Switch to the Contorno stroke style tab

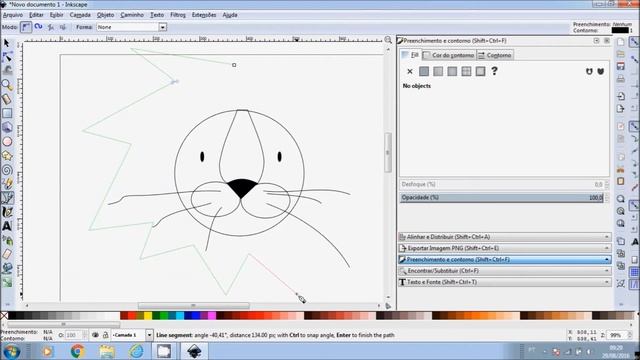[x=495, y=55]
